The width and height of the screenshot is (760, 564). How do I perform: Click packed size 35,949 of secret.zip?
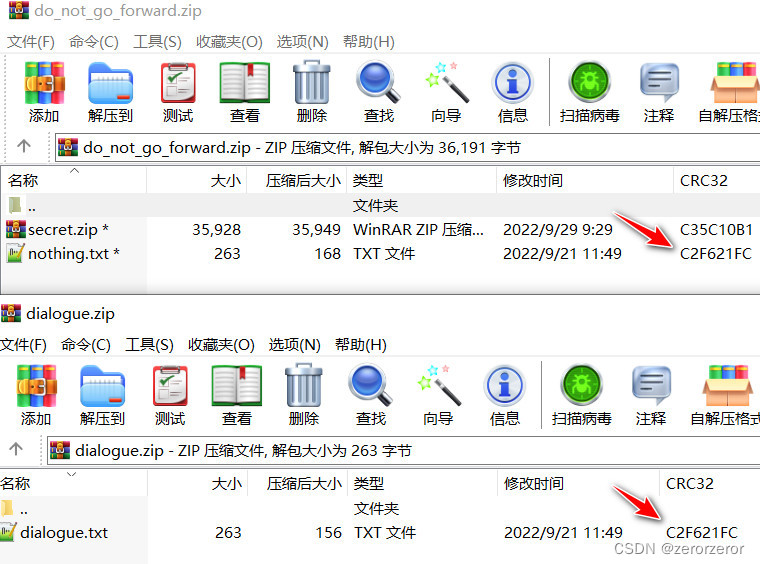(317, 230)
